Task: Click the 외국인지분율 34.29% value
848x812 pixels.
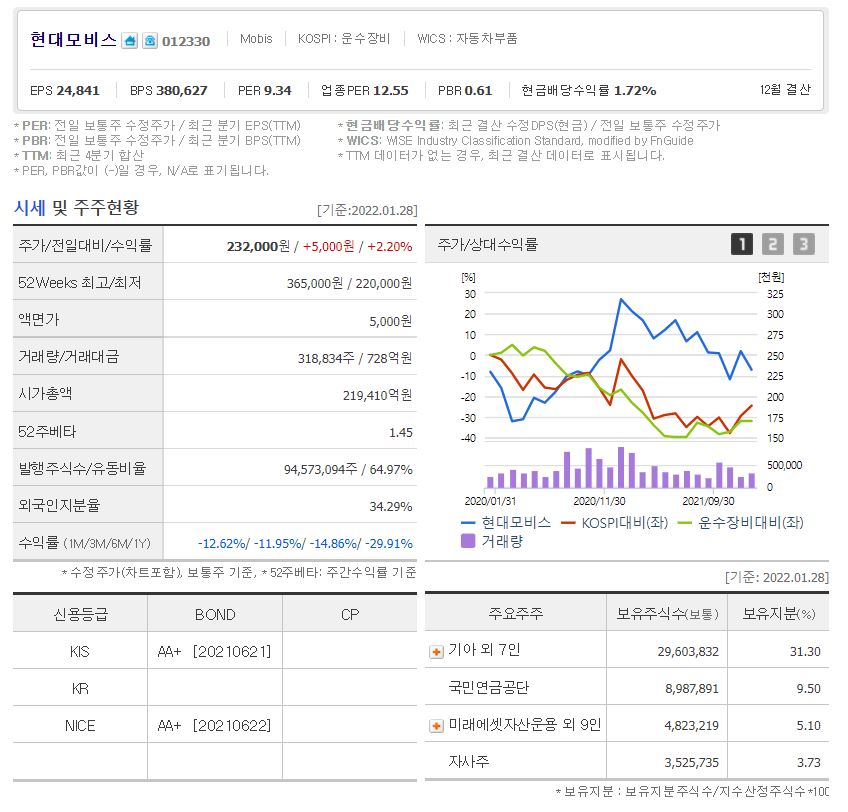Action: pos(390,506)
